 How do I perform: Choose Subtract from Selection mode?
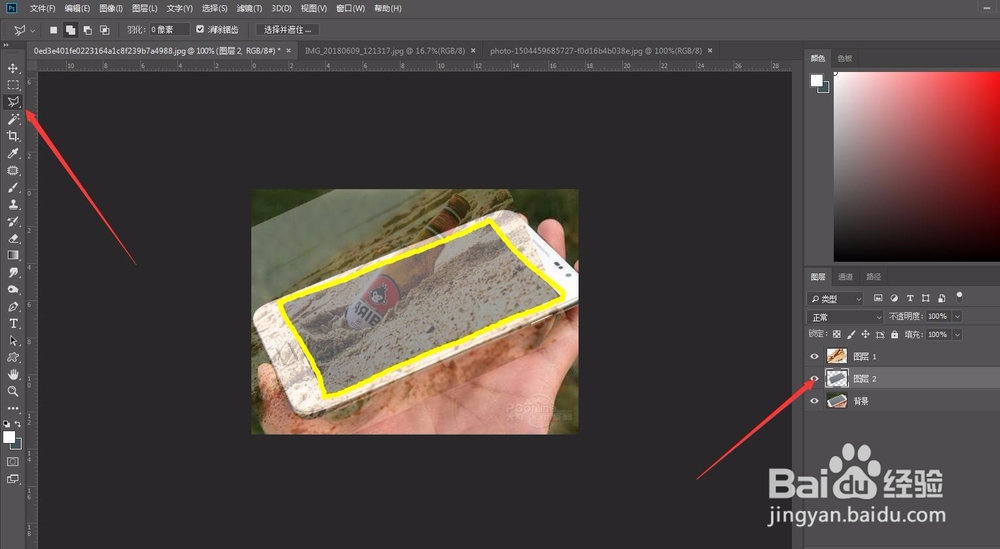point(87,30)
